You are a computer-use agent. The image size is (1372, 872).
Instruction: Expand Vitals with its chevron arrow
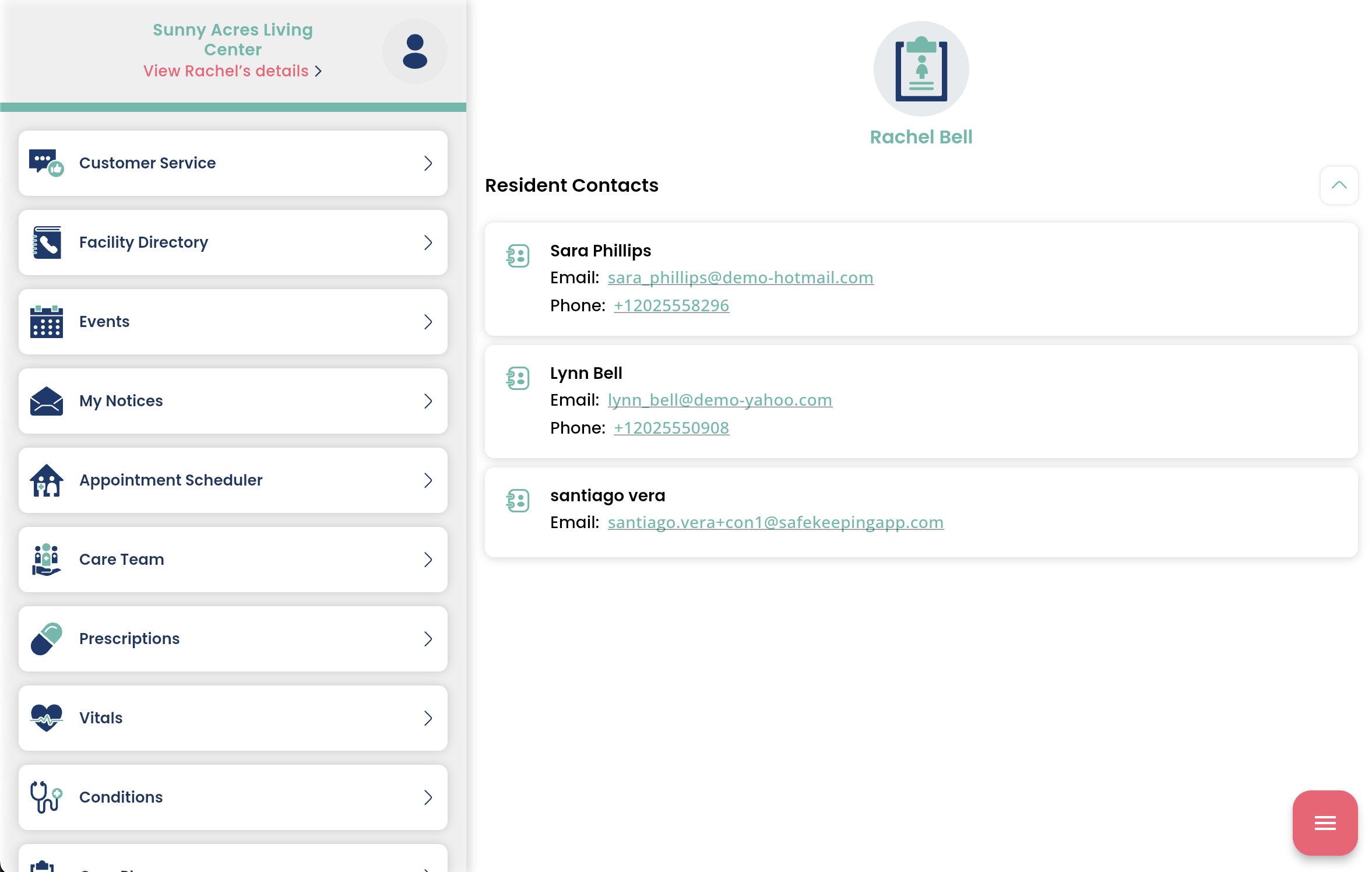(428, 718)
